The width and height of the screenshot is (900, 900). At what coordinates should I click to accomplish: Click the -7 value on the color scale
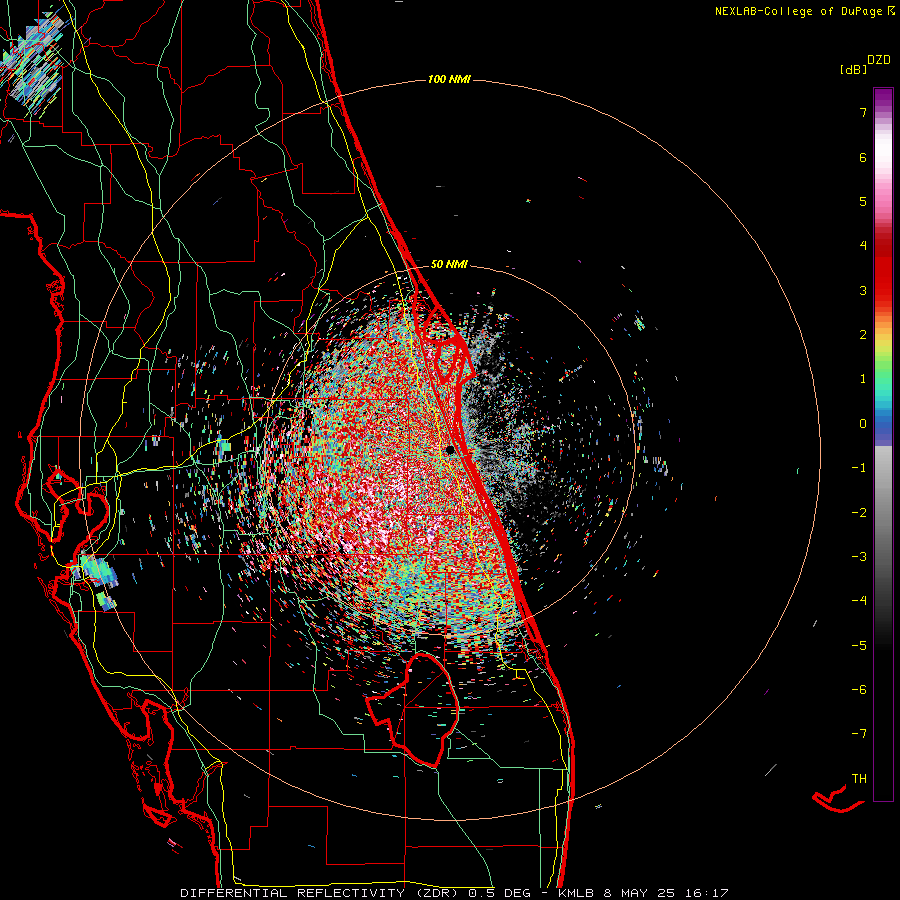[x=859, y=734]
